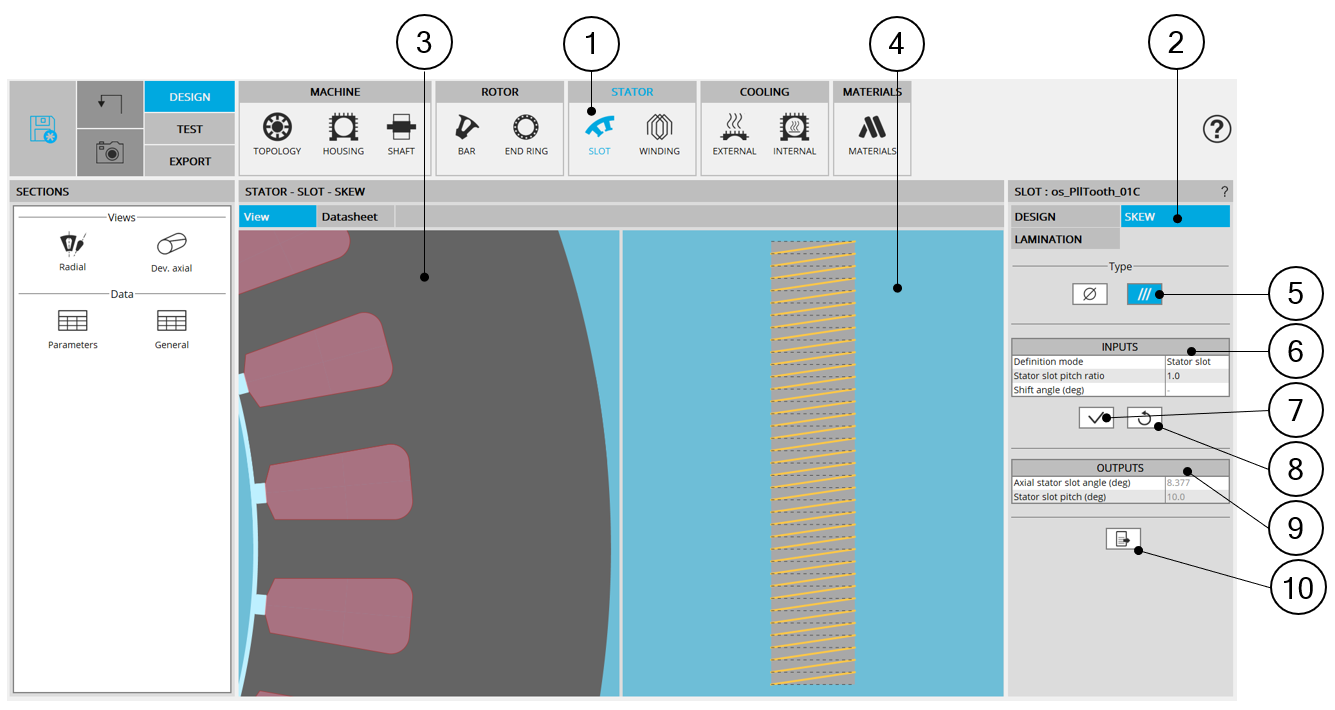This screenshot has width=1335, height=710.
Task: Switch to the Datasheet tab
Action: point(349,216)
